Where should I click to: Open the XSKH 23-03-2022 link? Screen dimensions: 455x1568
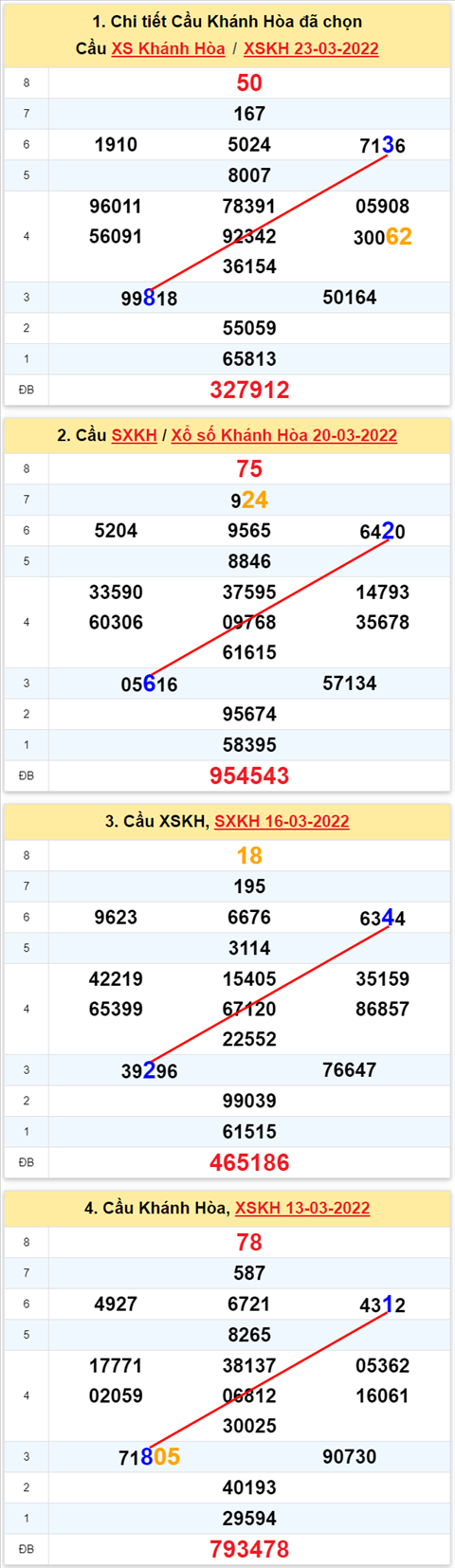(311, 48)
